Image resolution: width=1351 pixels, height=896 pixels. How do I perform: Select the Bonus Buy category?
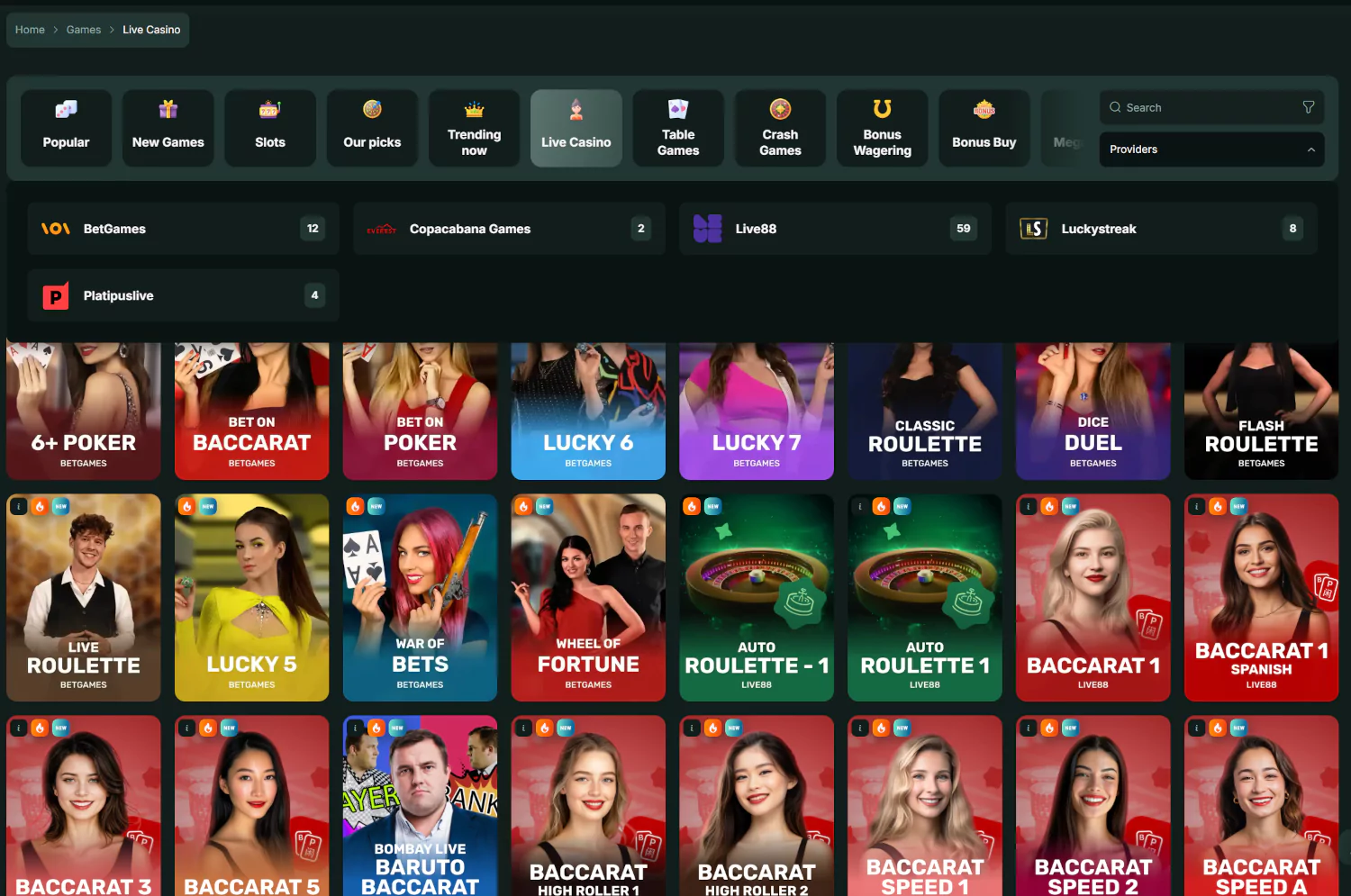pos(984,128)
